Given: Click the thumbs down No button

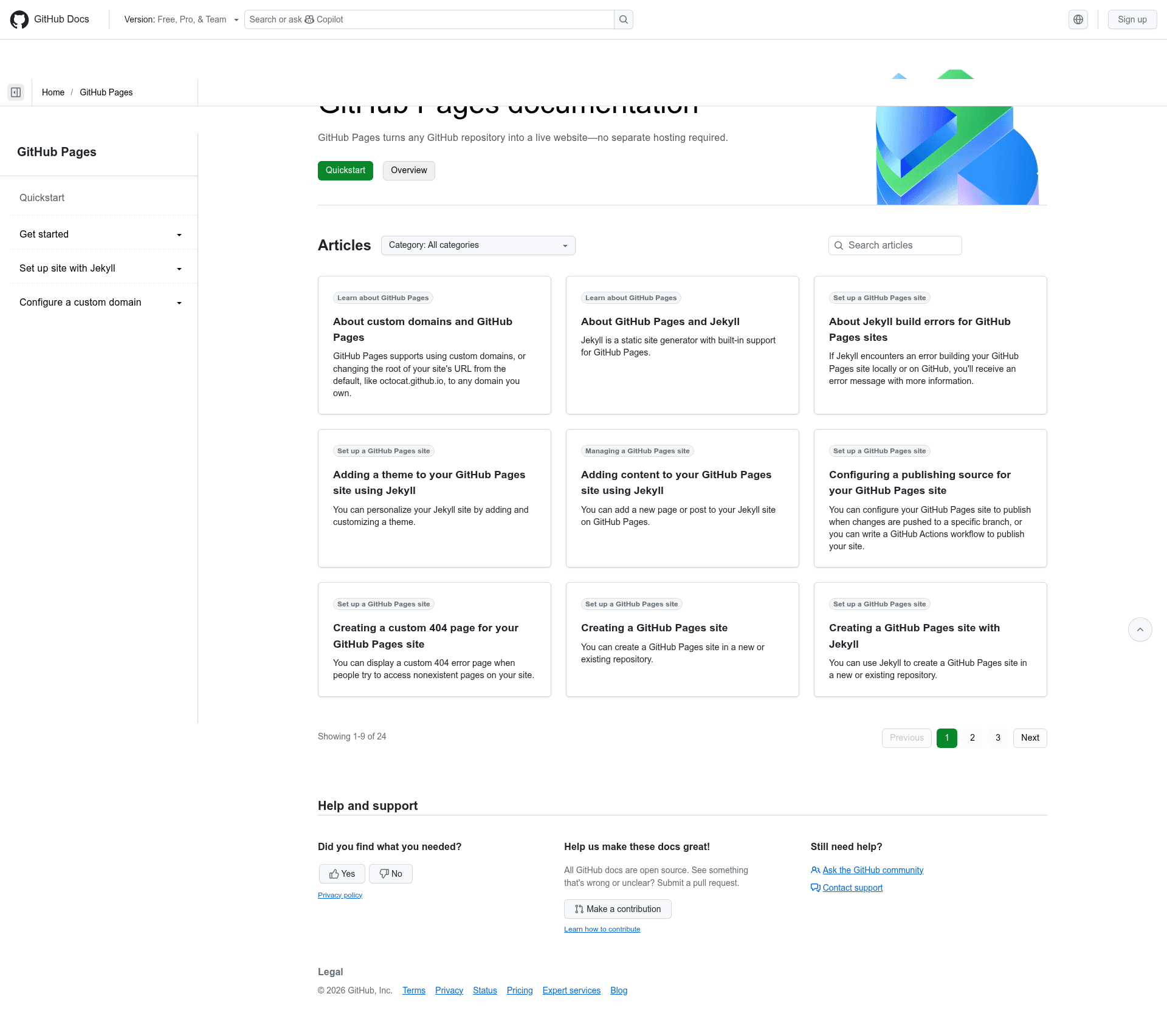Looking at the screenshot, I should (391, 874).
